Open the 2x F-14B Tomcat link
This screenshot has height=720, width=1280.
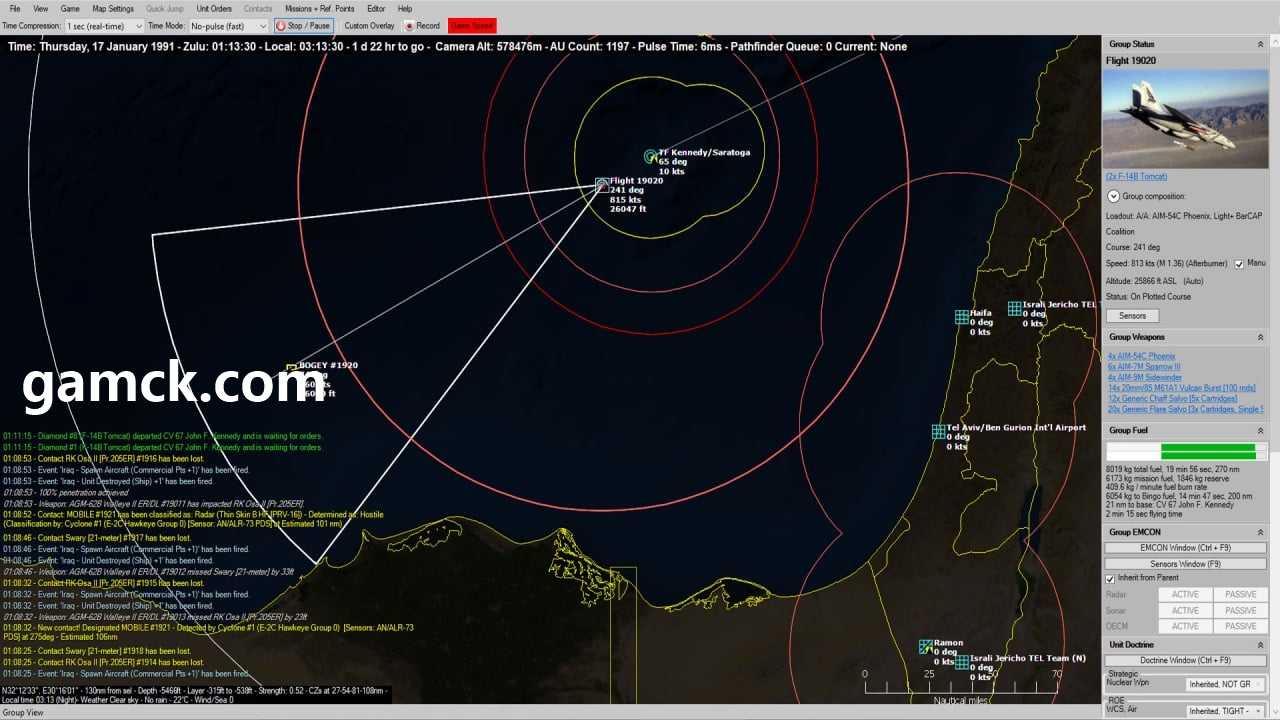[x=1136, y=177]
